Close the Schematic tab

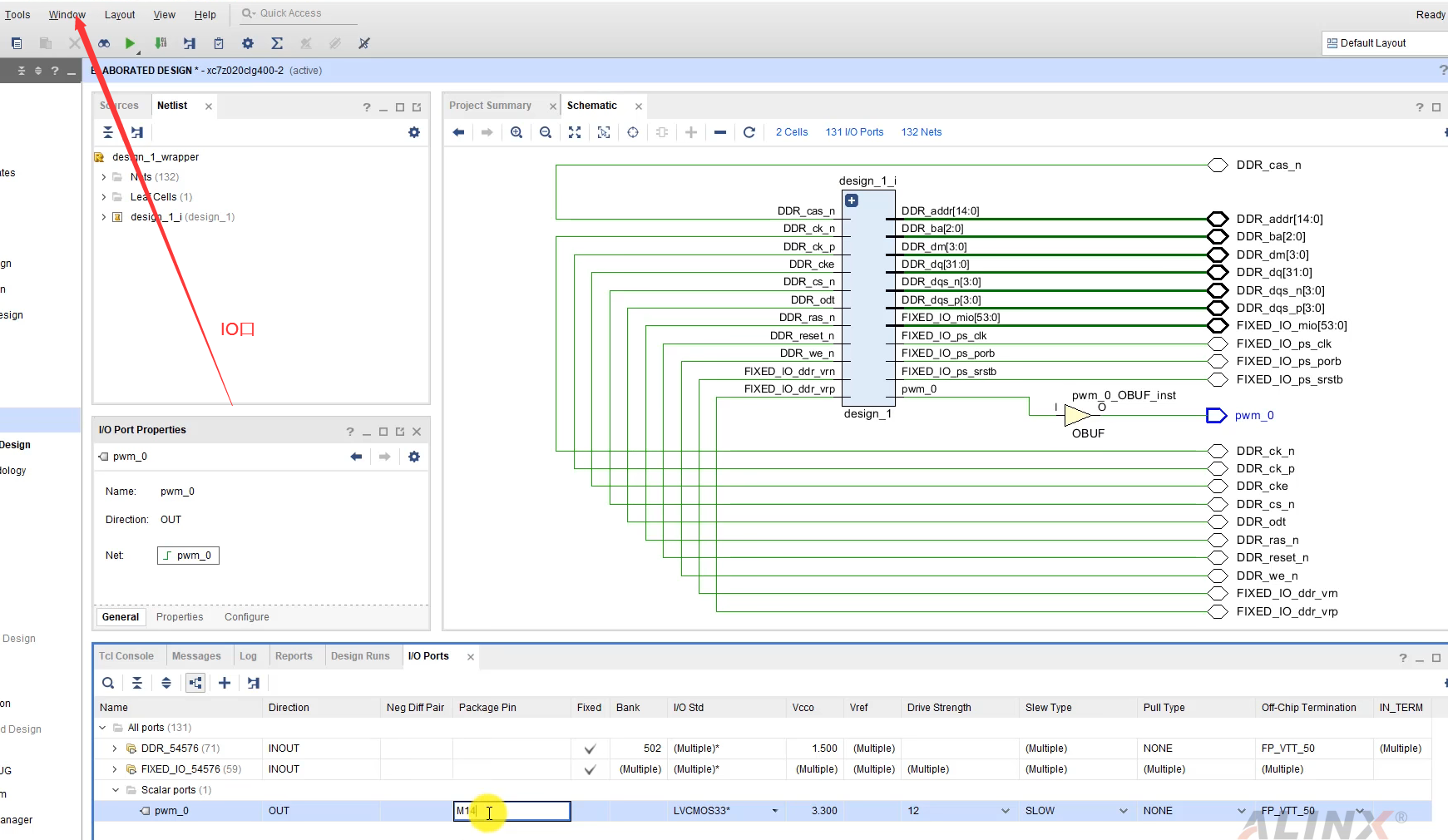(x=639, y=106)
